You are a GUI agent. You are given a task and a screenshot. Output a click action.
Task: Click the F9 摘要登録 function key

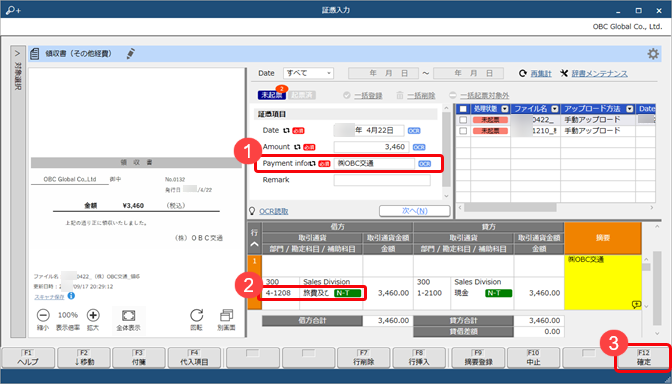click(x=478, y=357)
